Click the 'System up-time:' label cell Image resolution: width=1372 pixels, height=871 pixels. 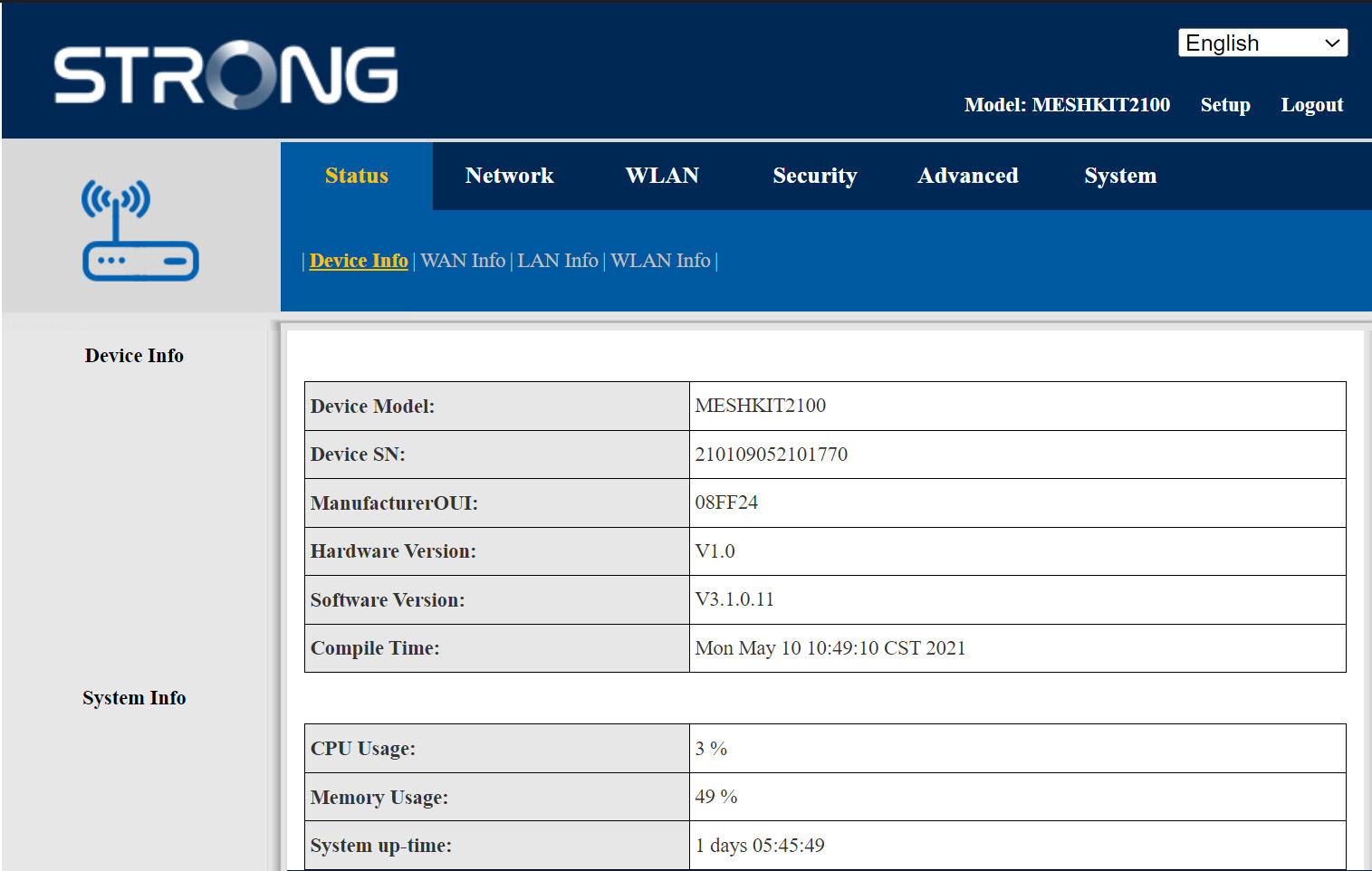tap(497, 846)
